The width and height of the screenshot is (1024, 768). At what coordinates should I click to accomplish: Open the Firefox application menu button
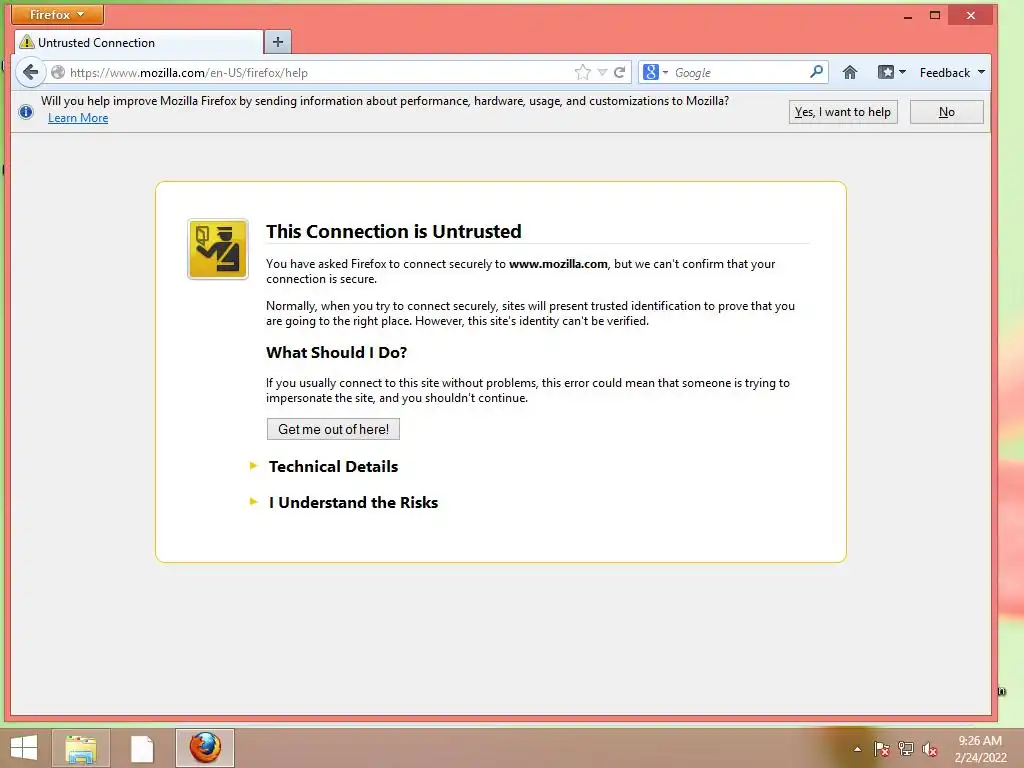click(57, 14)
